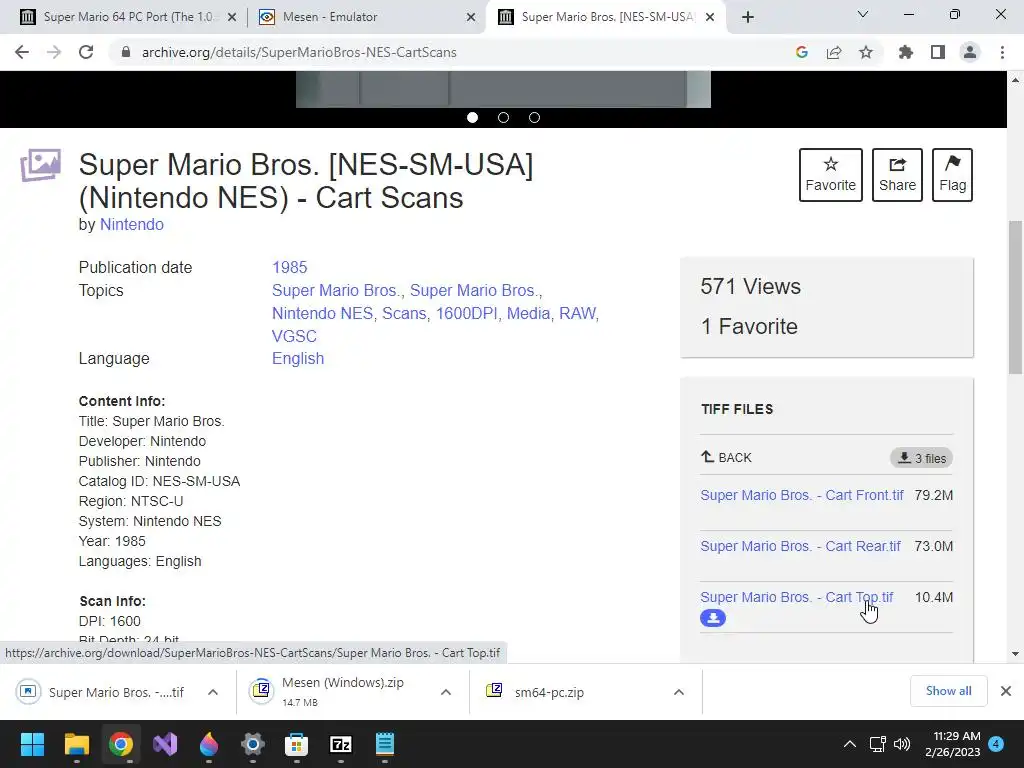Close the Super Mario 64 PC Port tab
Image resolution: width=1024 pixels, height=768 pixels.
pos(232,18)
